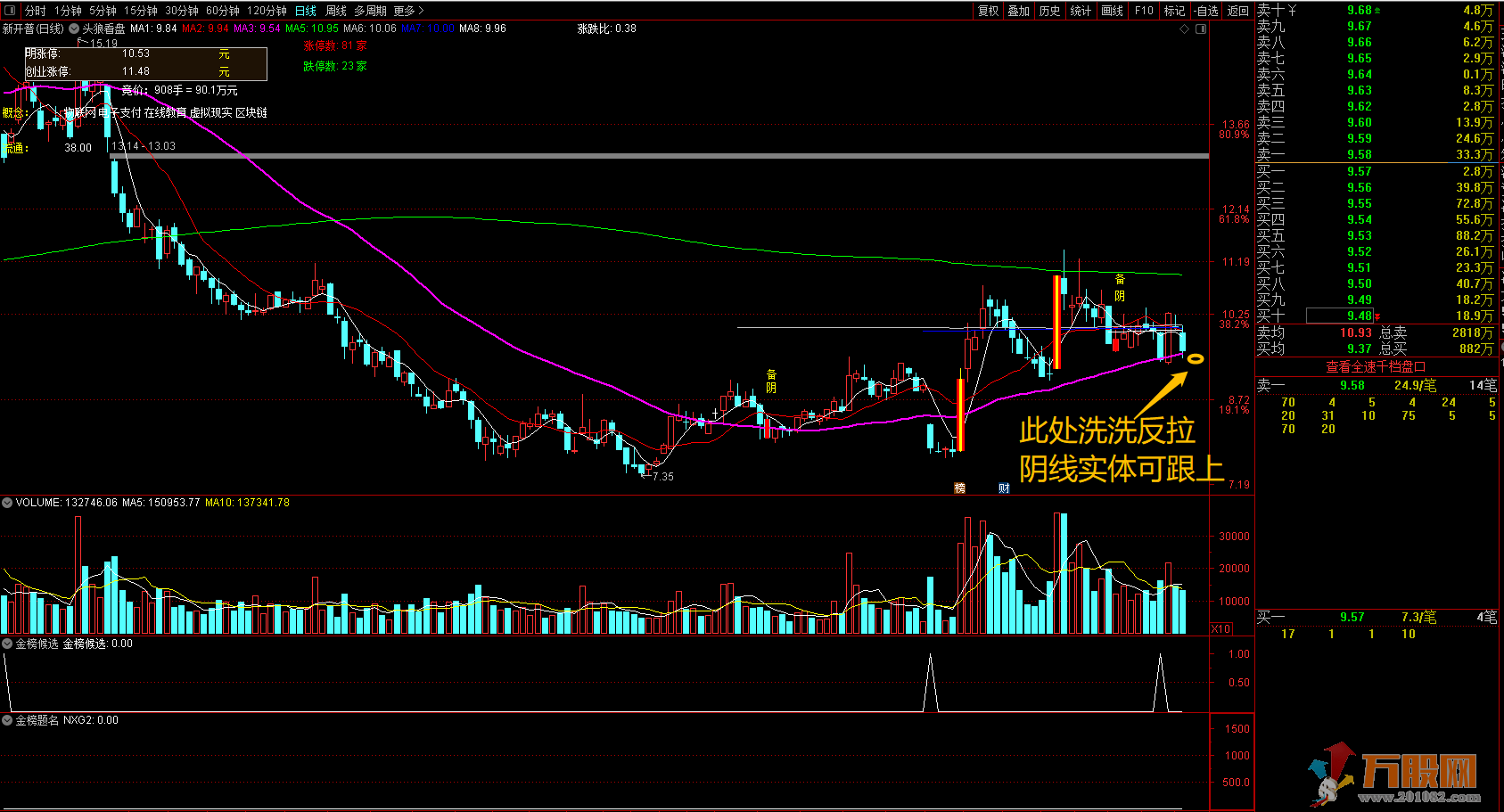This screenshot has width=1504, height=812.
Task: Click the yellow circle marker on the last candle
Action: pyautogui.click(x=1195, y=359)
